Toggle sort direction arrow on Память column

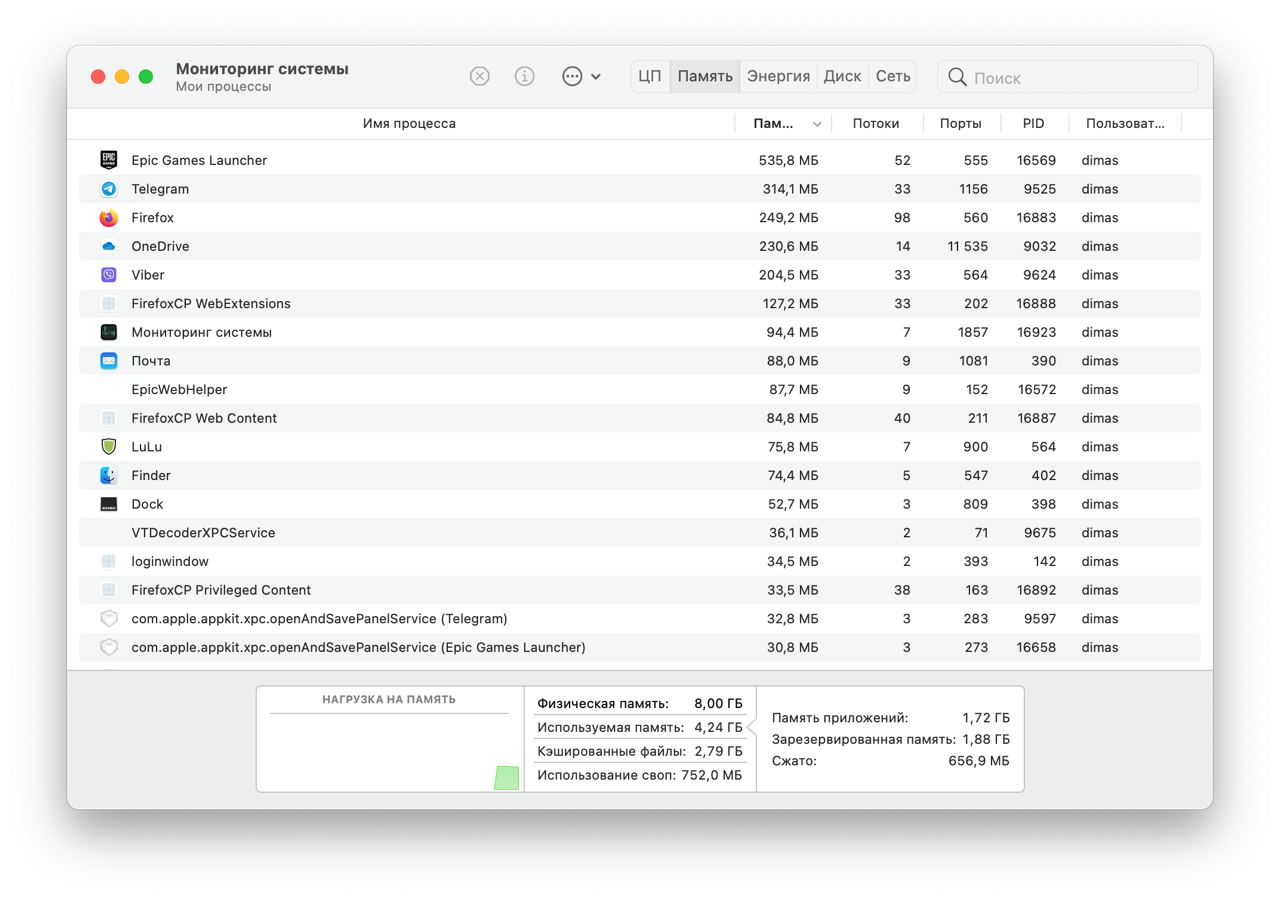coord(817,124)
